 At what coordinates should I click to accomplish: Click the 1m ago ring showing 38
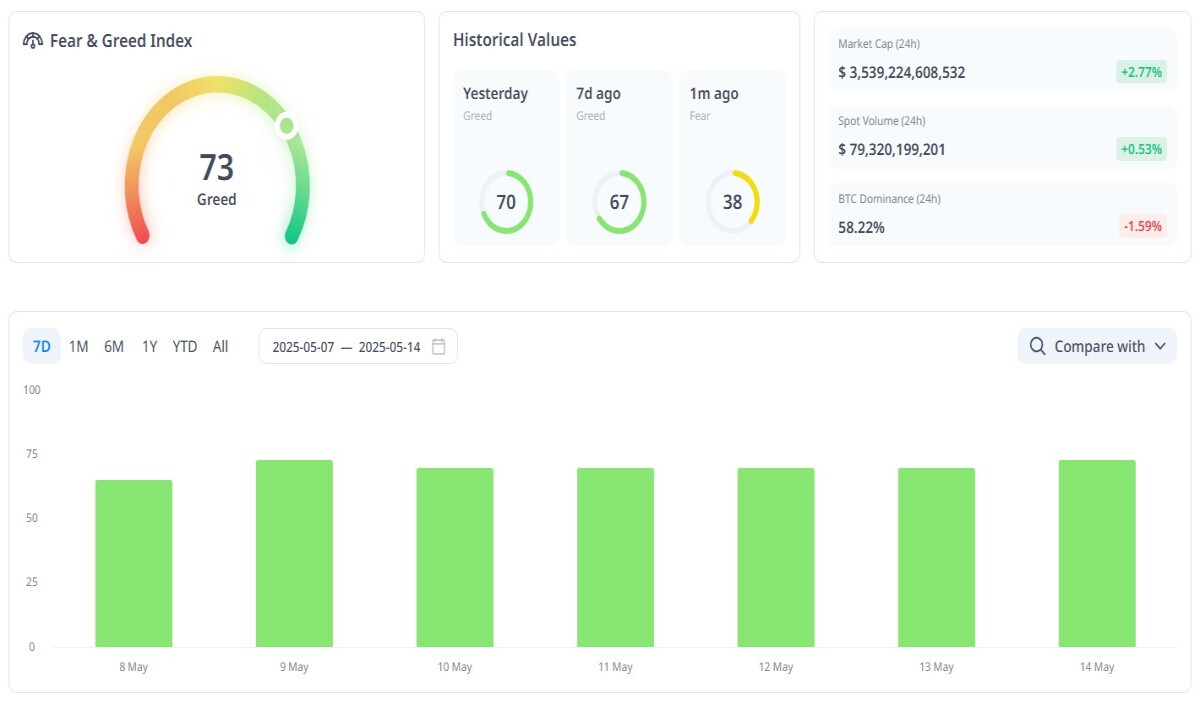732,202
